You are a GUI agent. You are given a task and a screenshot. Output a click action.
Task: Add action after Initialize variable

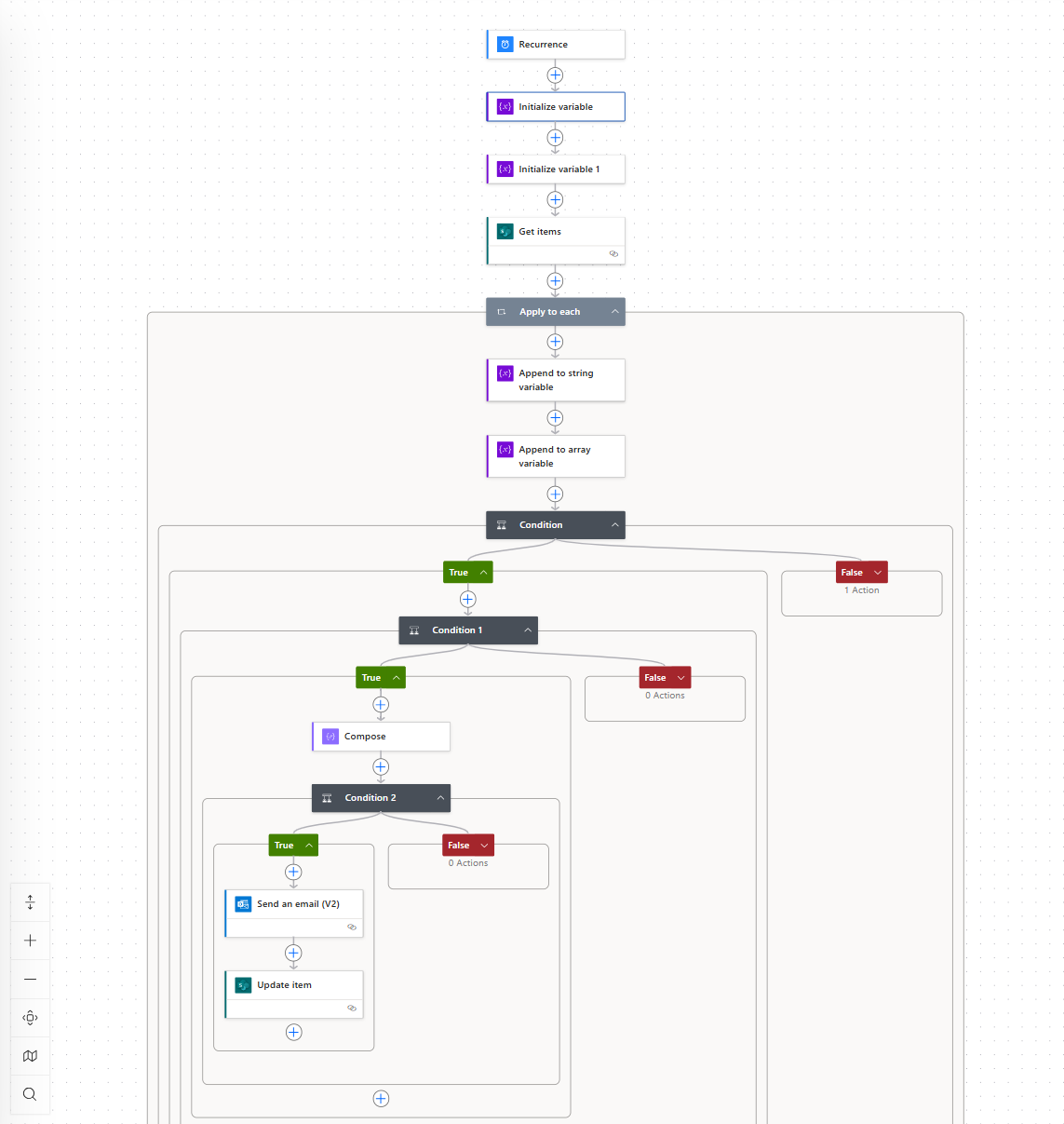555,137
